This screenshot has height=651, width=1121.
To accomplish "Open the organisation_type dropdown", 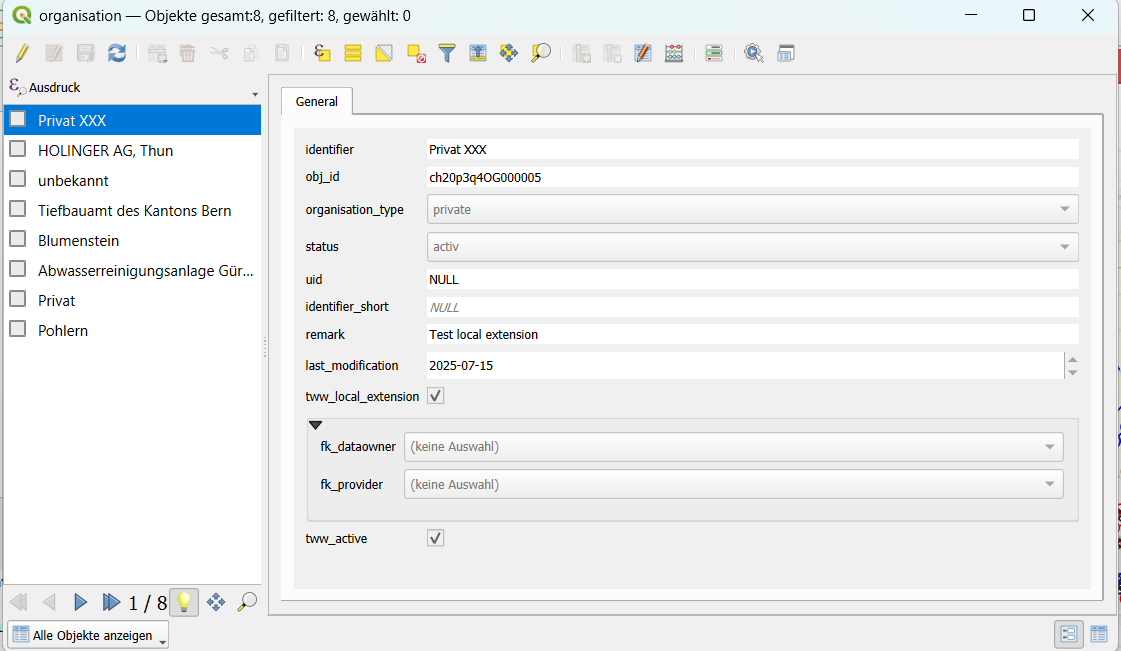I will (753, 209).
